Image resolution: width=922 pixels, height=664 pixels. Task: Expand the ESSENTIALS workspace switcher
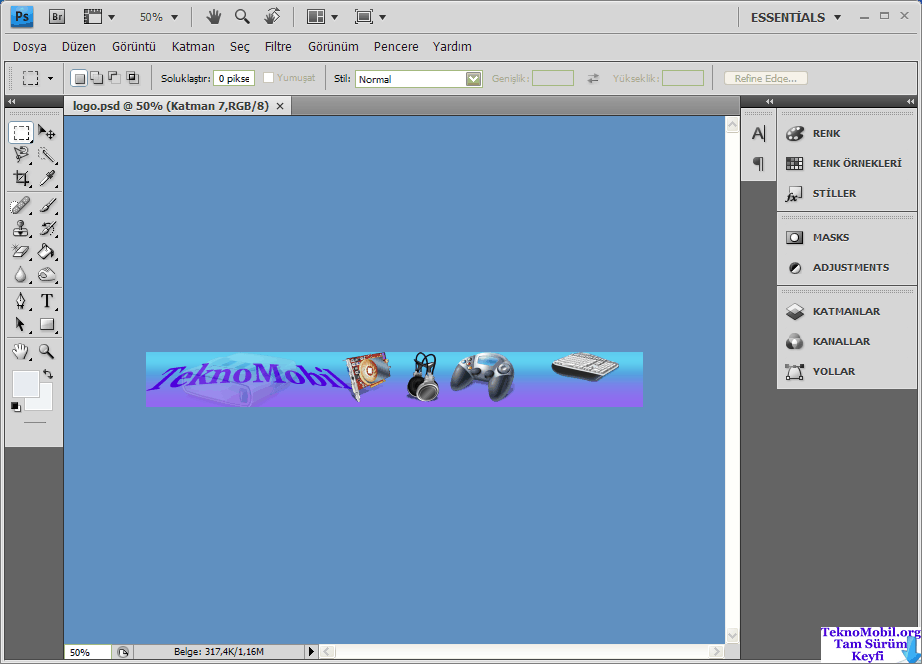[x=796, y=17]
